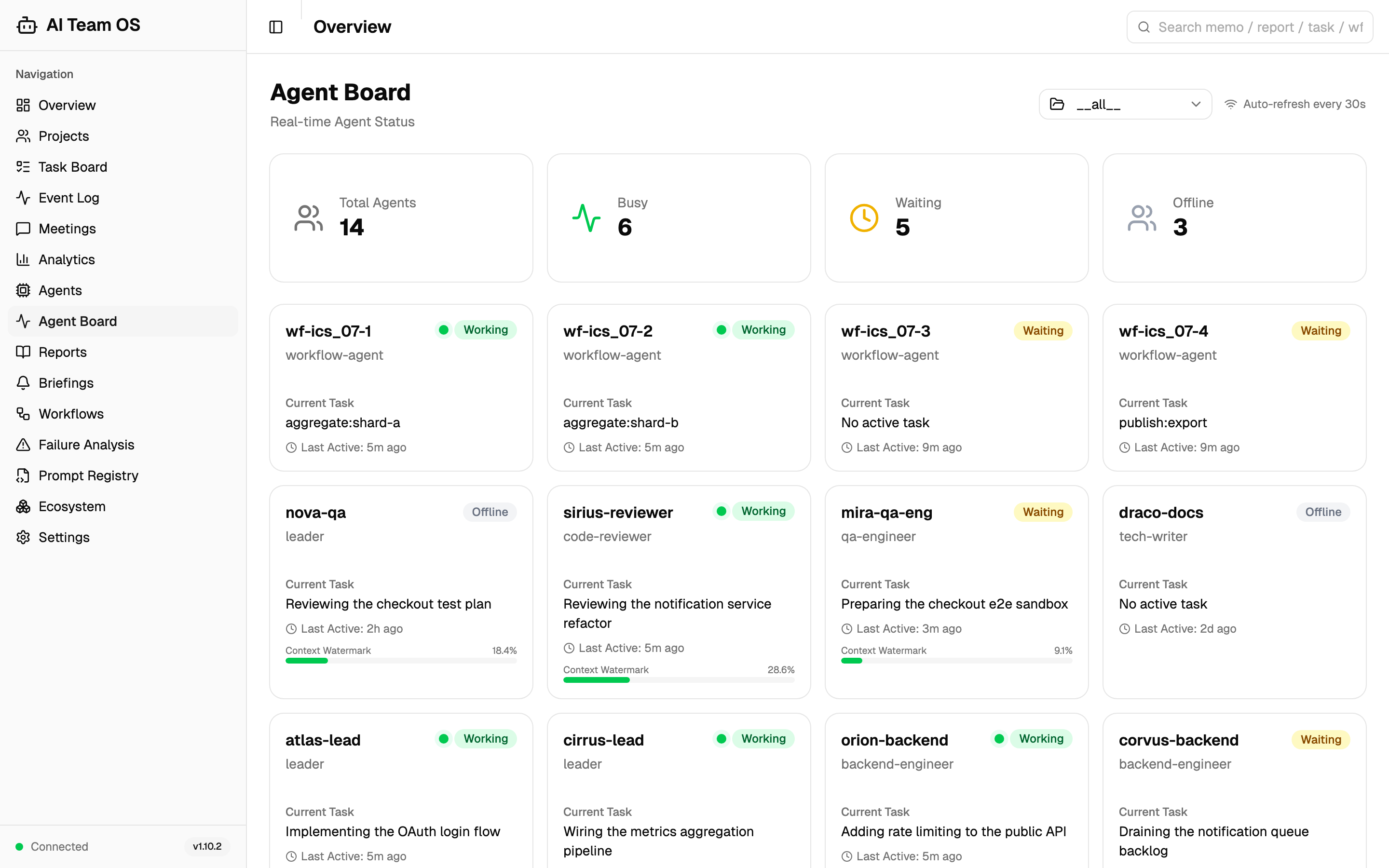Click the Agents chip icon
This screenshot has height=868, width=1389.
[23, 290]
